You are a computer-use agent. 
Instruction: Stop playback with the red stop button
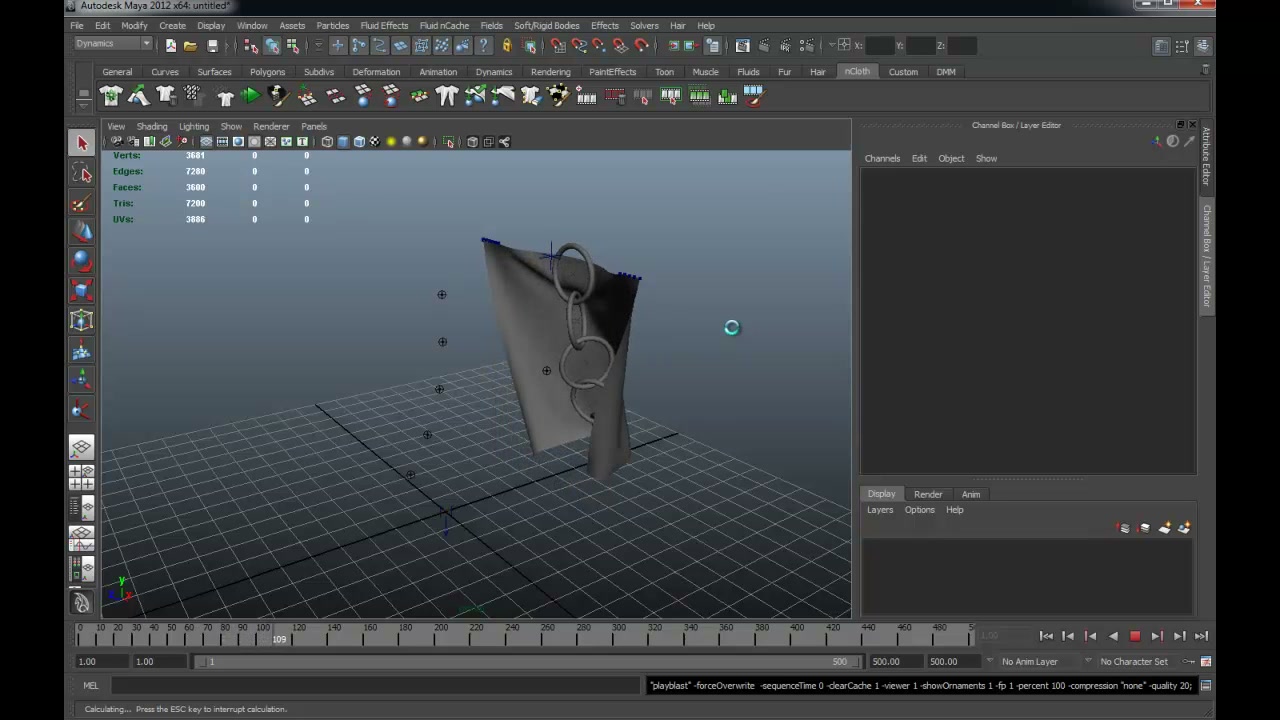coord(1135,636)
